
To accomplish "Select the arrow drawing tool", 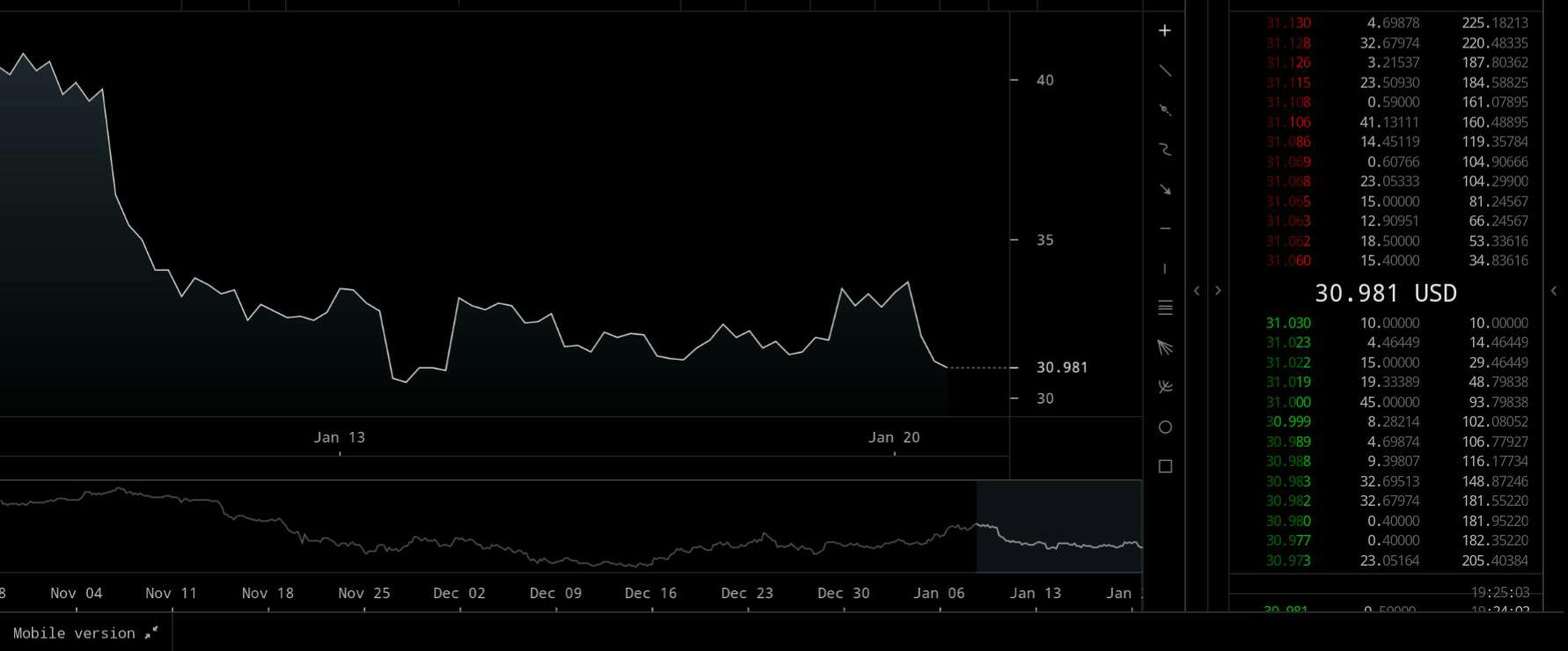I will tap(1165, 189).
